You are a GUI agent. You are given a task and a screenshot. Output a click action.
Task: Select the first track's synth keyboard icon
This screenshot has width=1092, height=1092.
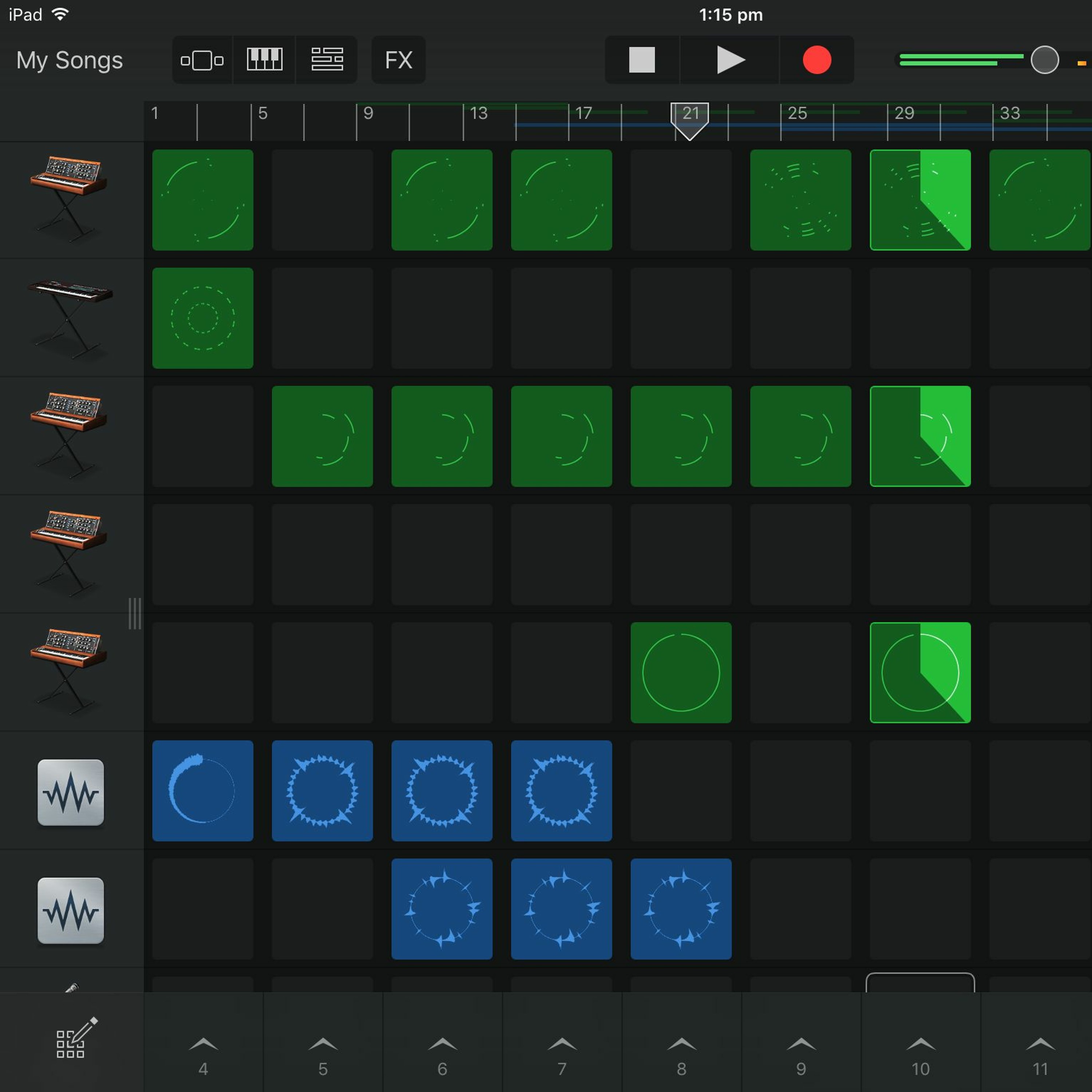coord(69,199)
